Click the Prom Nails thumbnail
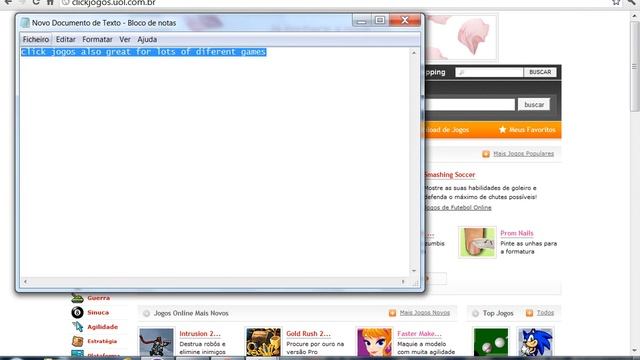The image size is (640, 360). tap(477, 242)
